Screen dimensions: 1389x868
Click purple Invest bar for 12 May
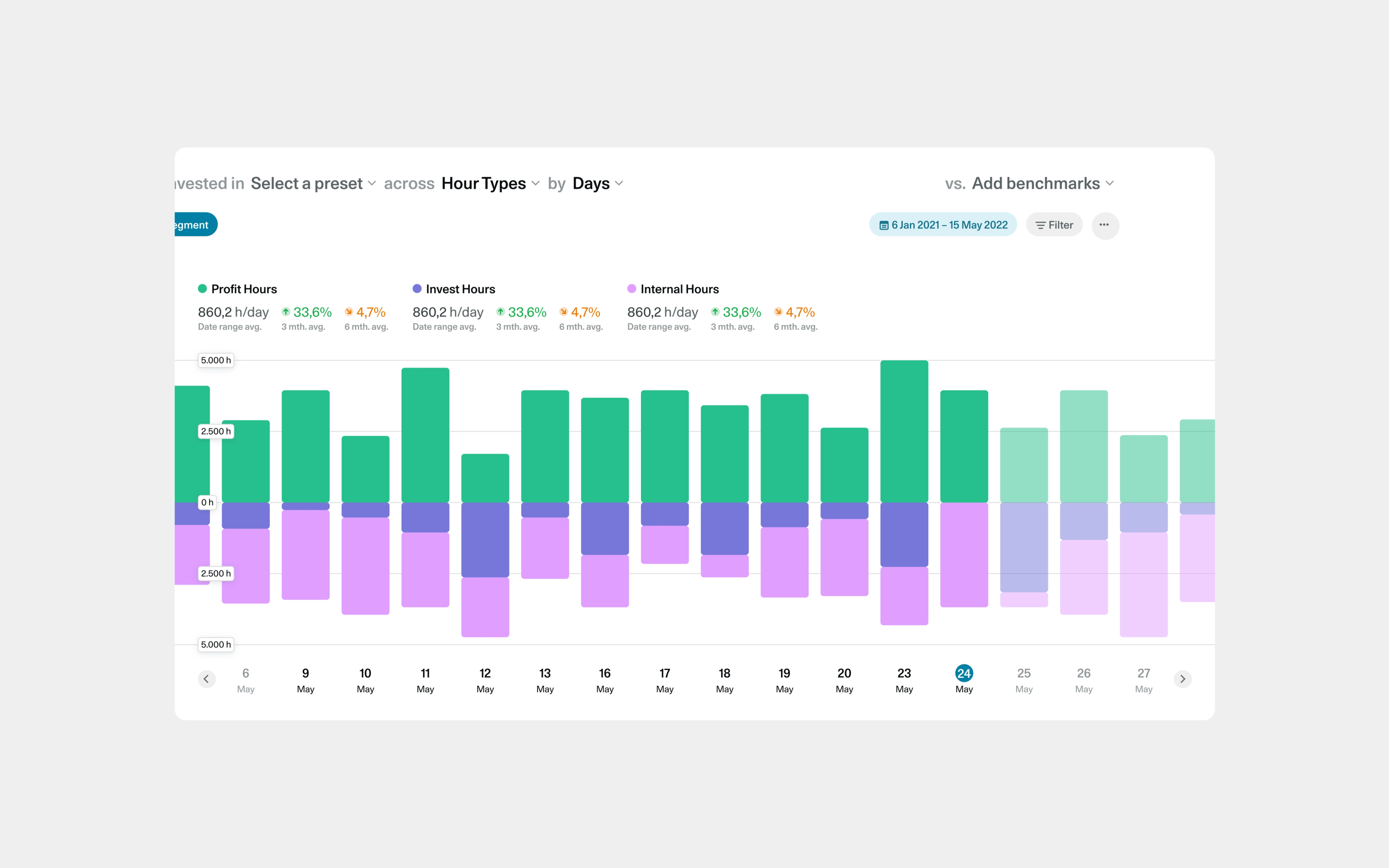[x=485, y=540]
